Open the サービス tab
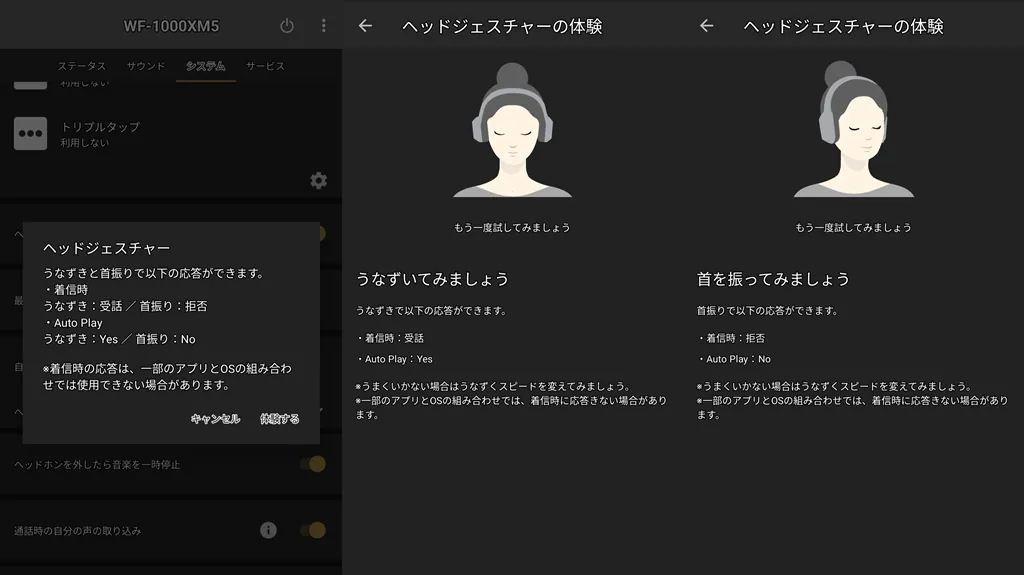1024x575 pixels. pyautogui.click(x=265, y=66)
